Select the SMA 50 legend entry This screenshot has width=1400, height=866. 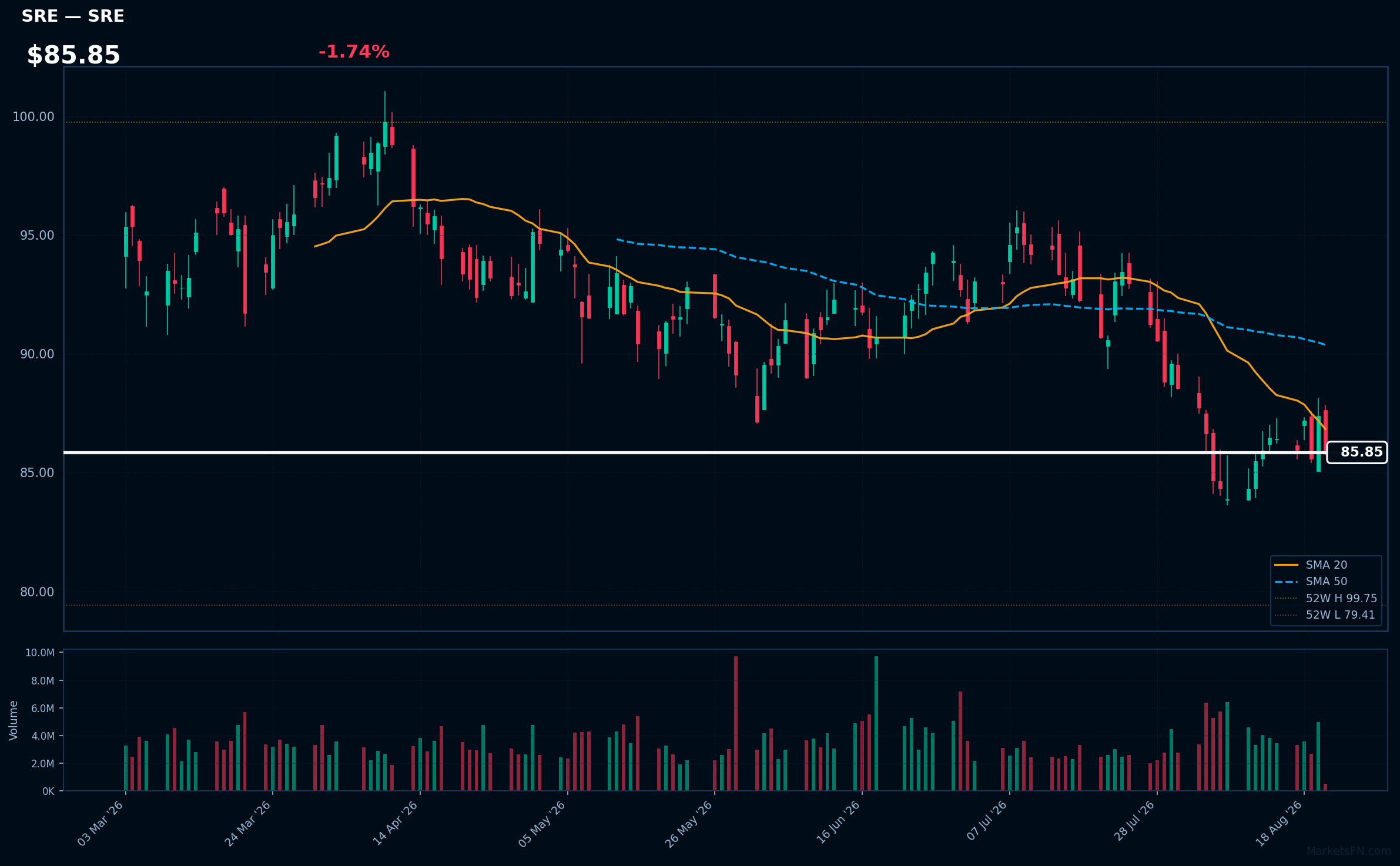pyautogui.click(x=1311, y=581)
